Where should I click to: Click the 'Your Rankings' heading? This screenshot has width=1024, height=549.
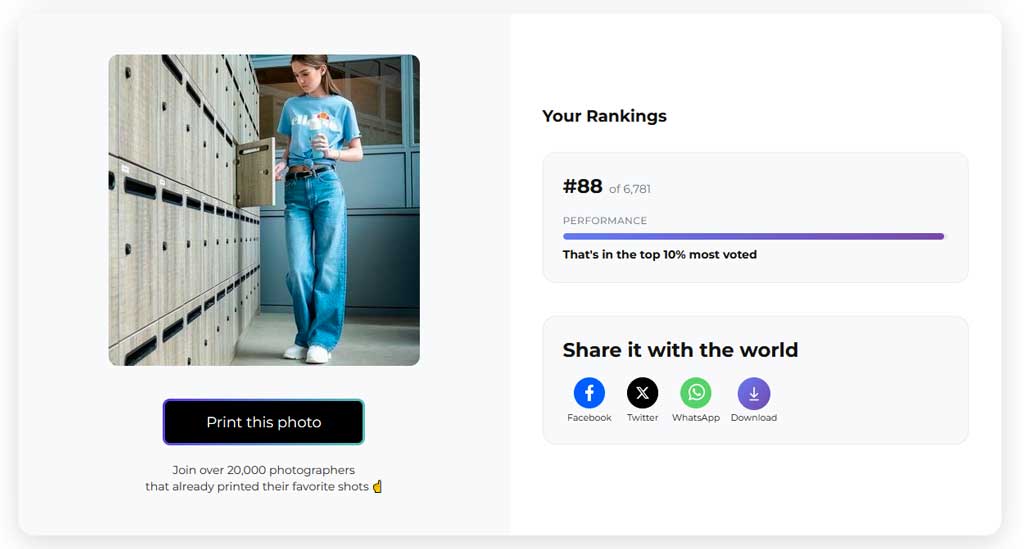click(x=605, y=116)
